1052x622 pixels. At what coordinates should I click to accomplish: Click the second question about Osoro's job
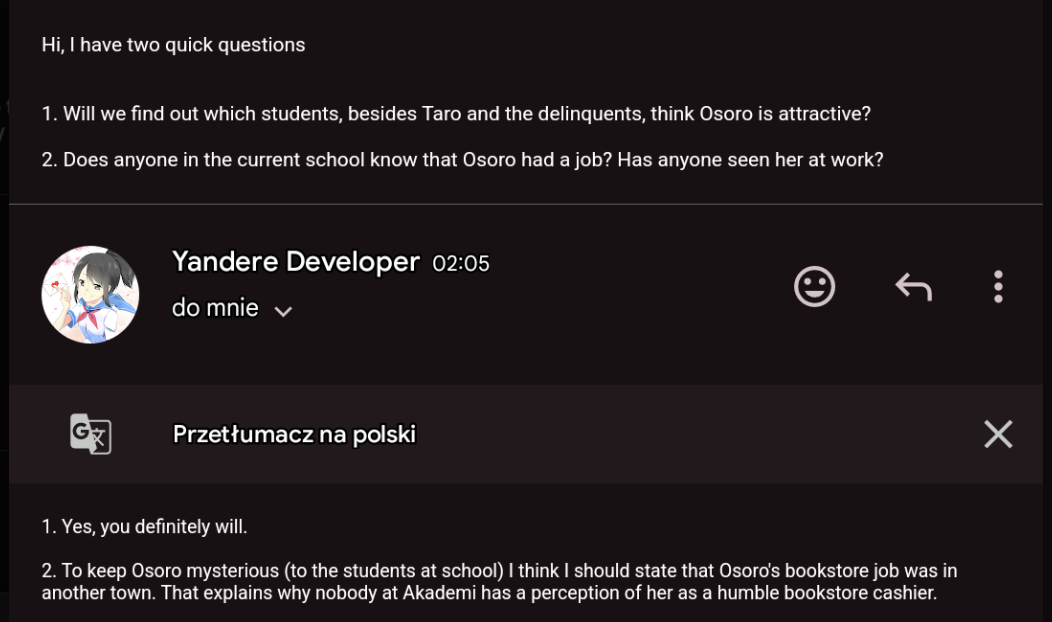(462, 159)
